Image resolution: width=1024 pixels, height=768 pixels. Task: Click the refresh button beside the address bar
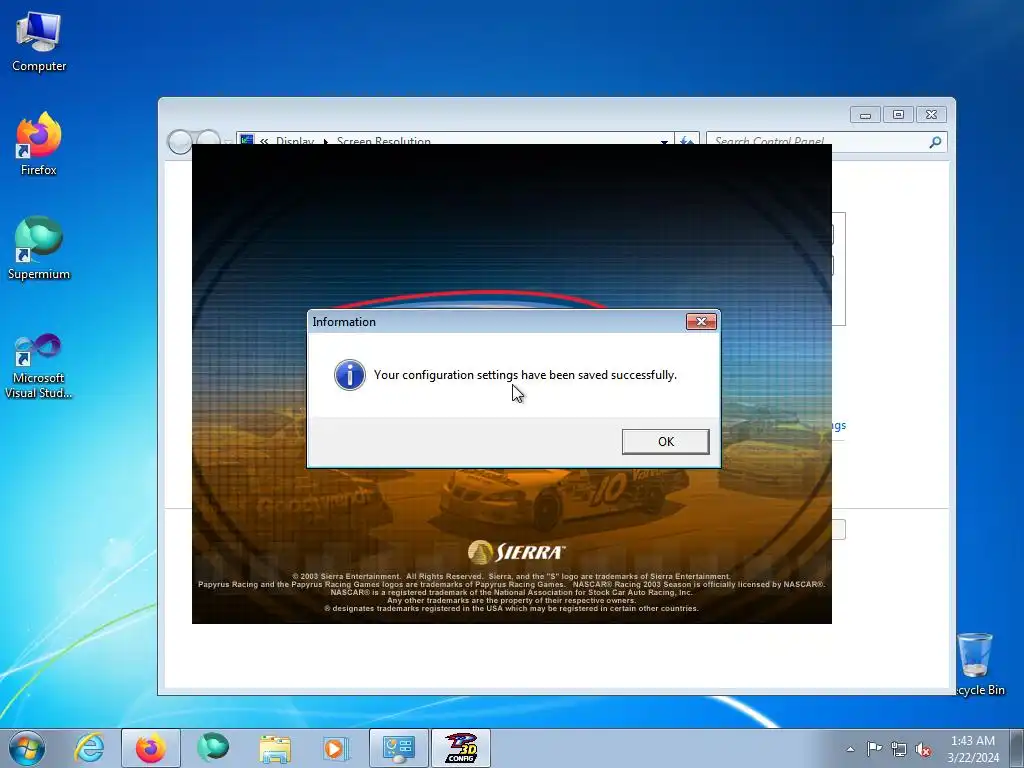click(x=687, y=142)
